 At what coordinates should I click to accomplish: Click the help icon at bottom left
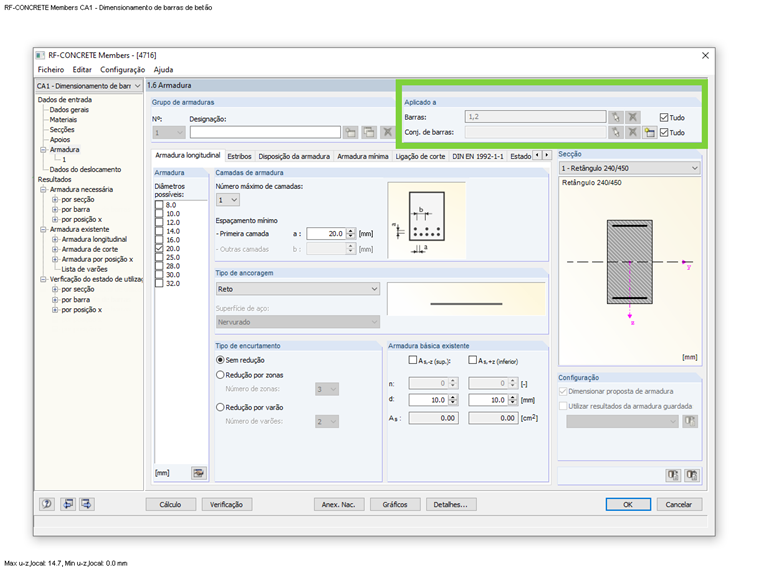point(47,504)
